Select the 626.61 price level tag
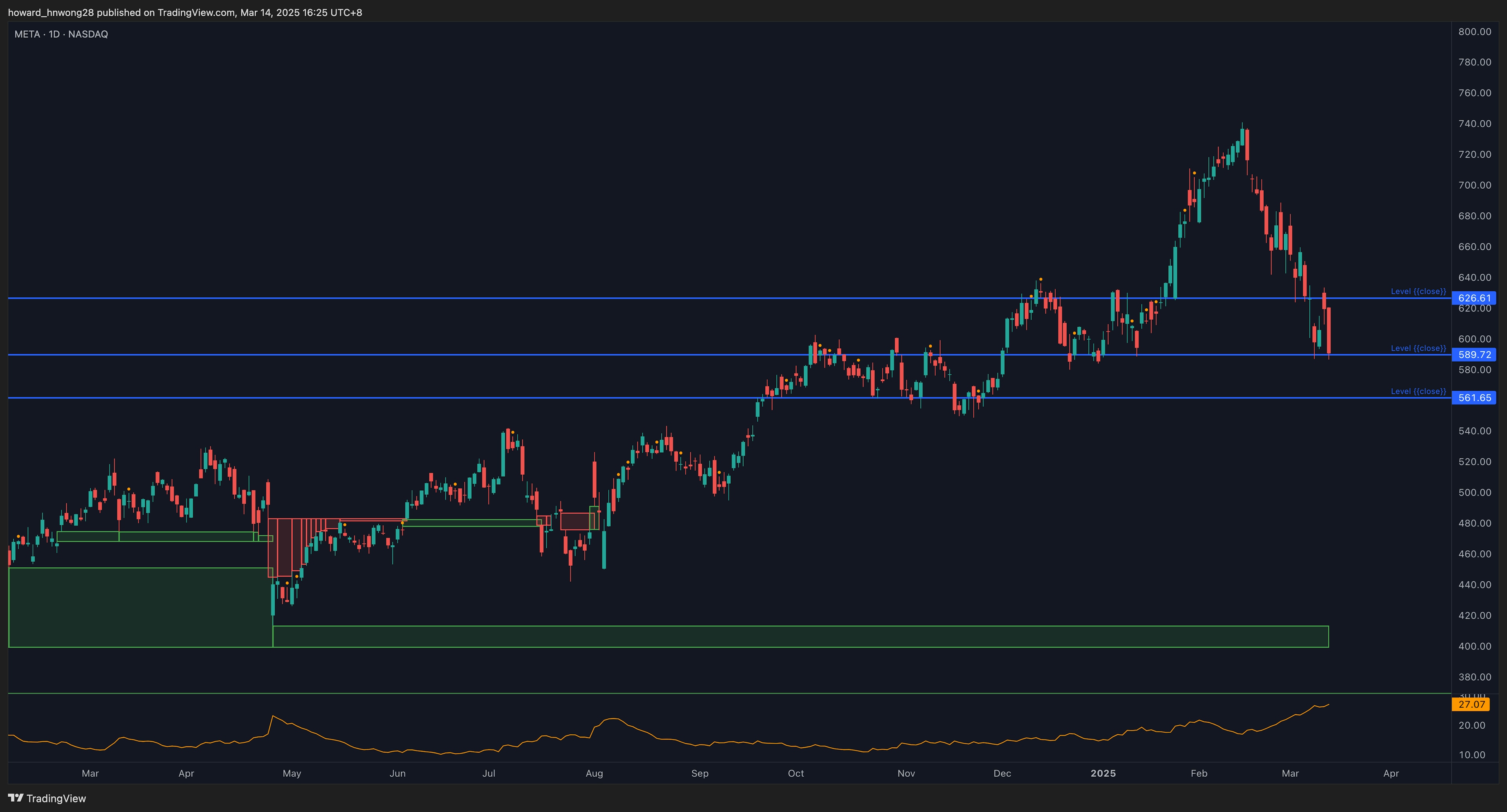The height and width of the screenshot is (812, 1507). click(x=1474, y=298)
